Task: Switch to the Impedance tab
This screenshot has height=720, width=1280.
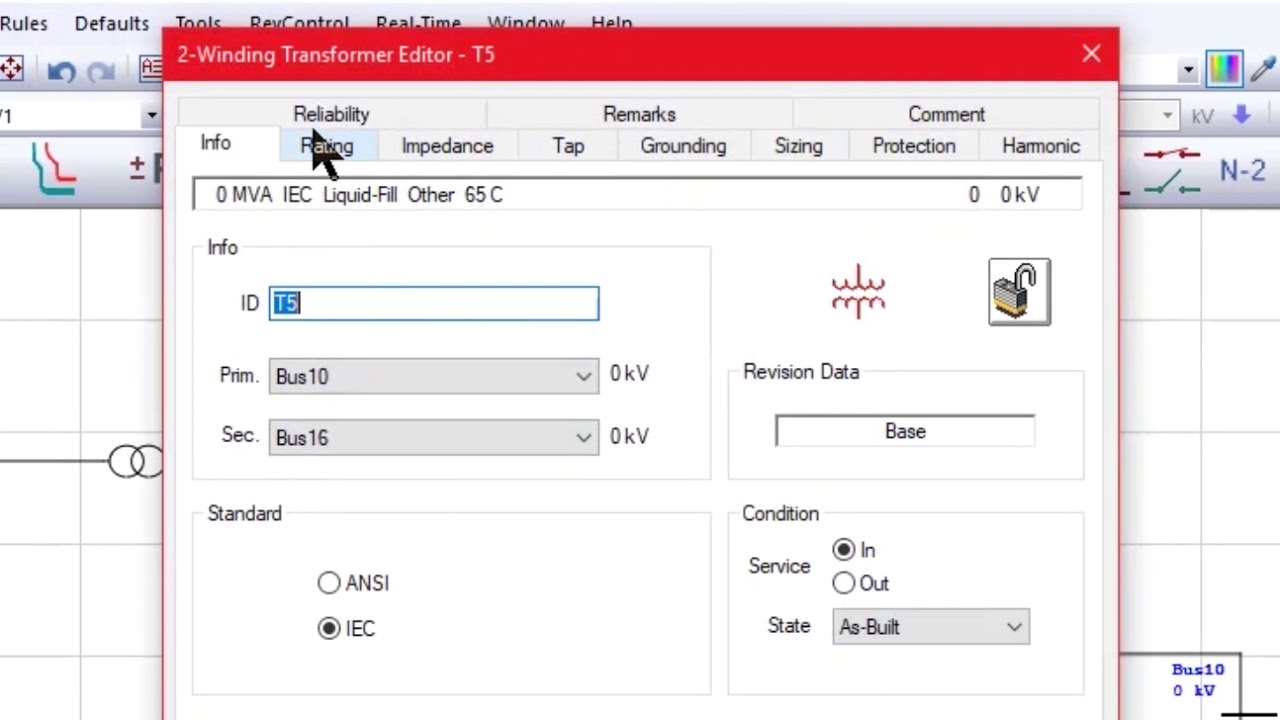Action: click(x=447, y=146)
